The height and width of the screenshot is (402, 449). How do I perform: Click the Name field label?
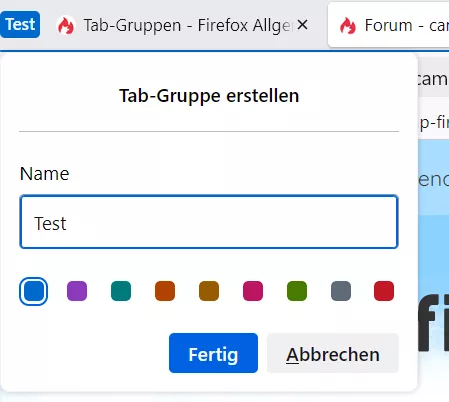(45, 174)
